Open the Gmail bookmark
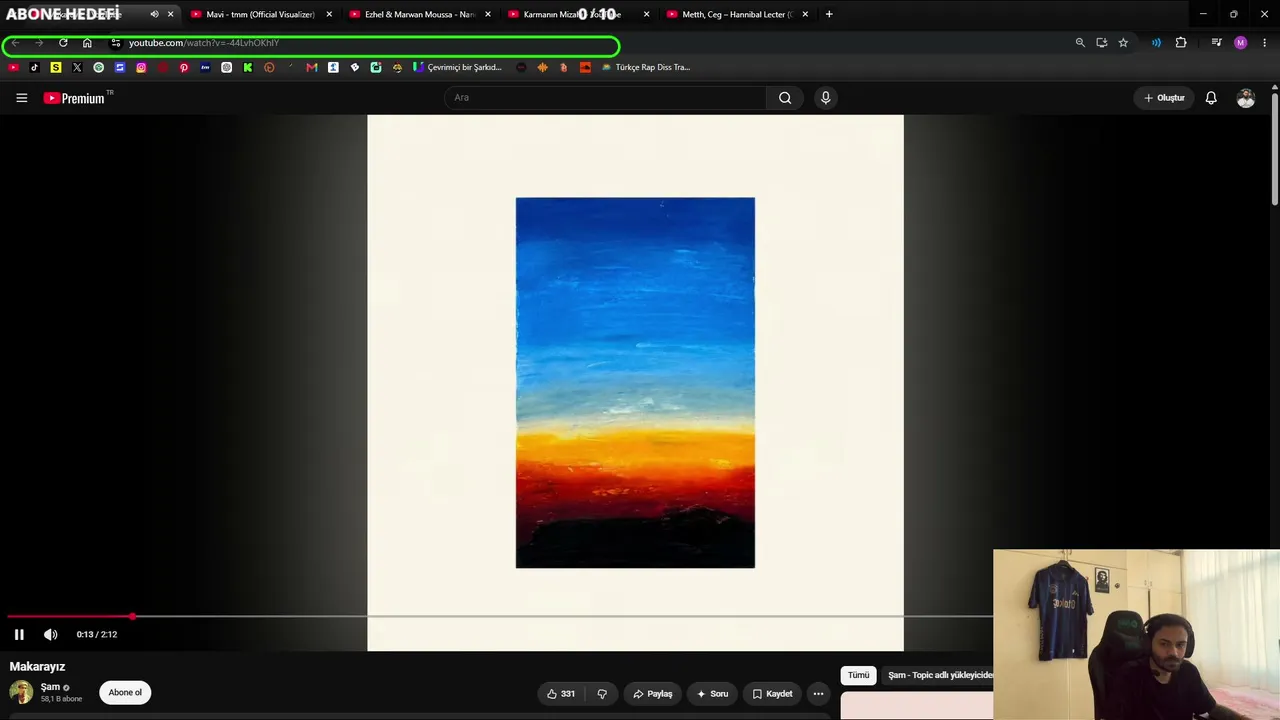This screenshot has width=1280, height=720. pos(312,67)
